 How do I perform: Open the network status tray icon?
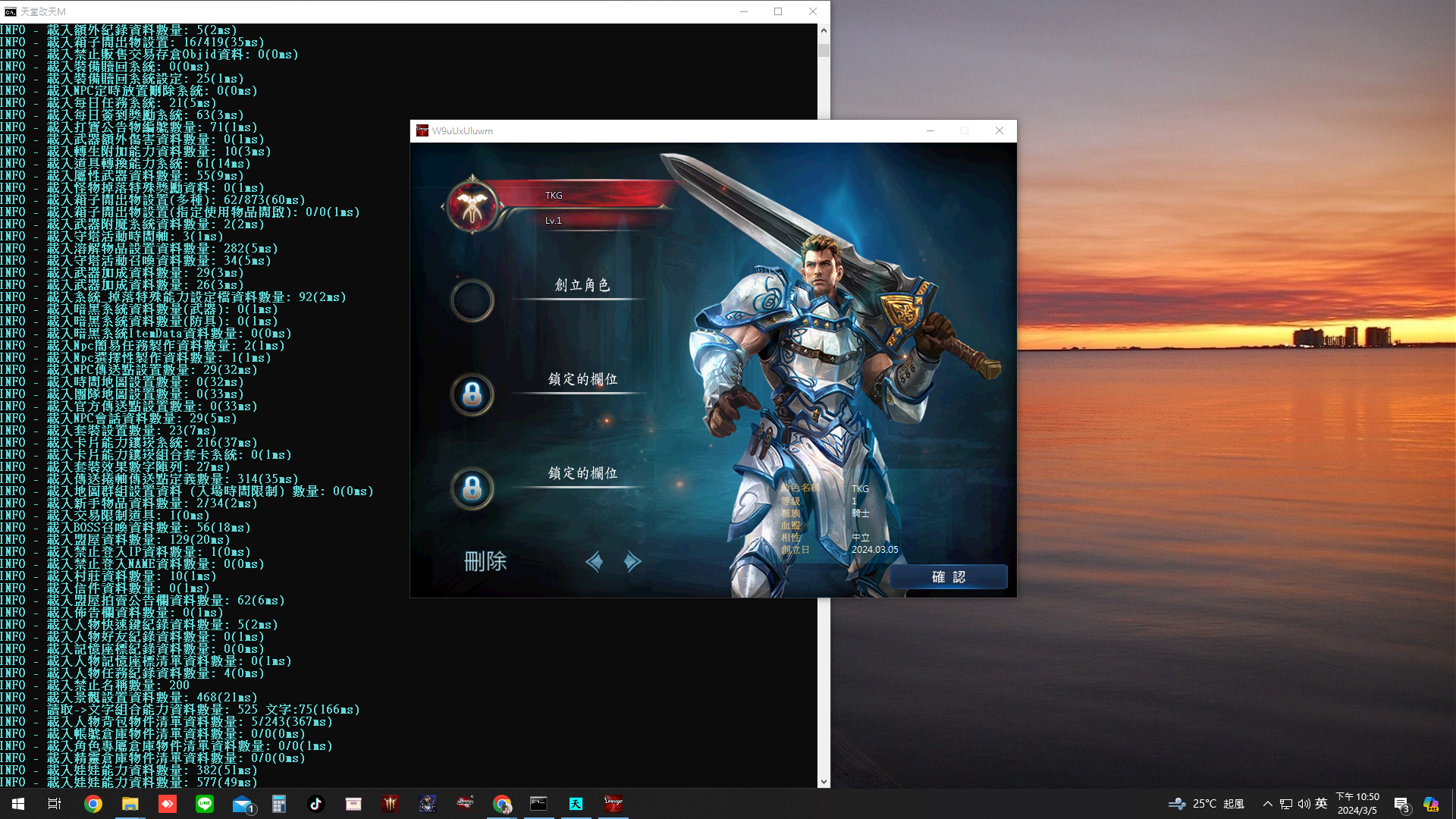coord(1286,804)
